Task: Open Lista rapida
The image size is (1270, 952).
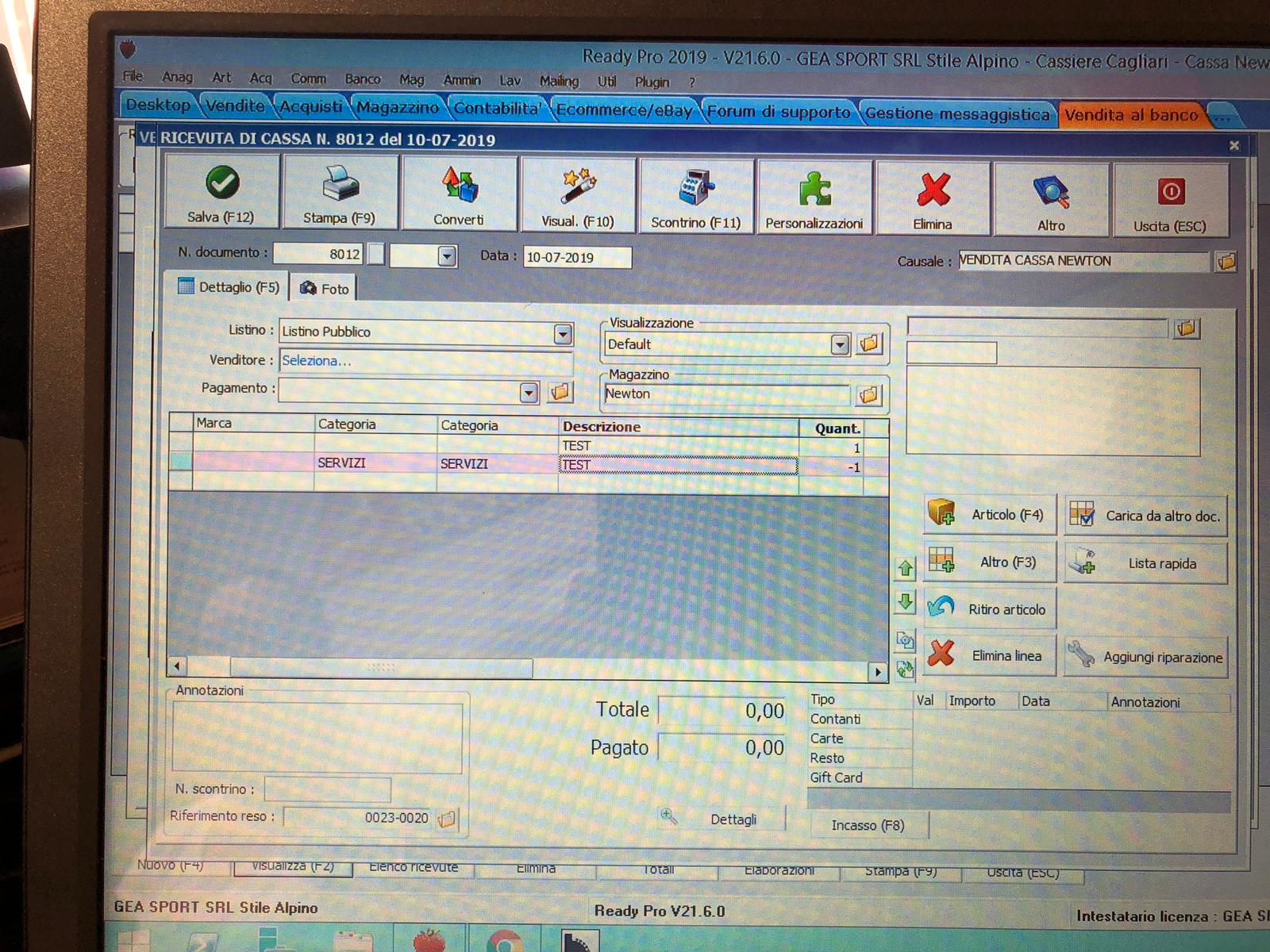Action: tap(1145, 563)
